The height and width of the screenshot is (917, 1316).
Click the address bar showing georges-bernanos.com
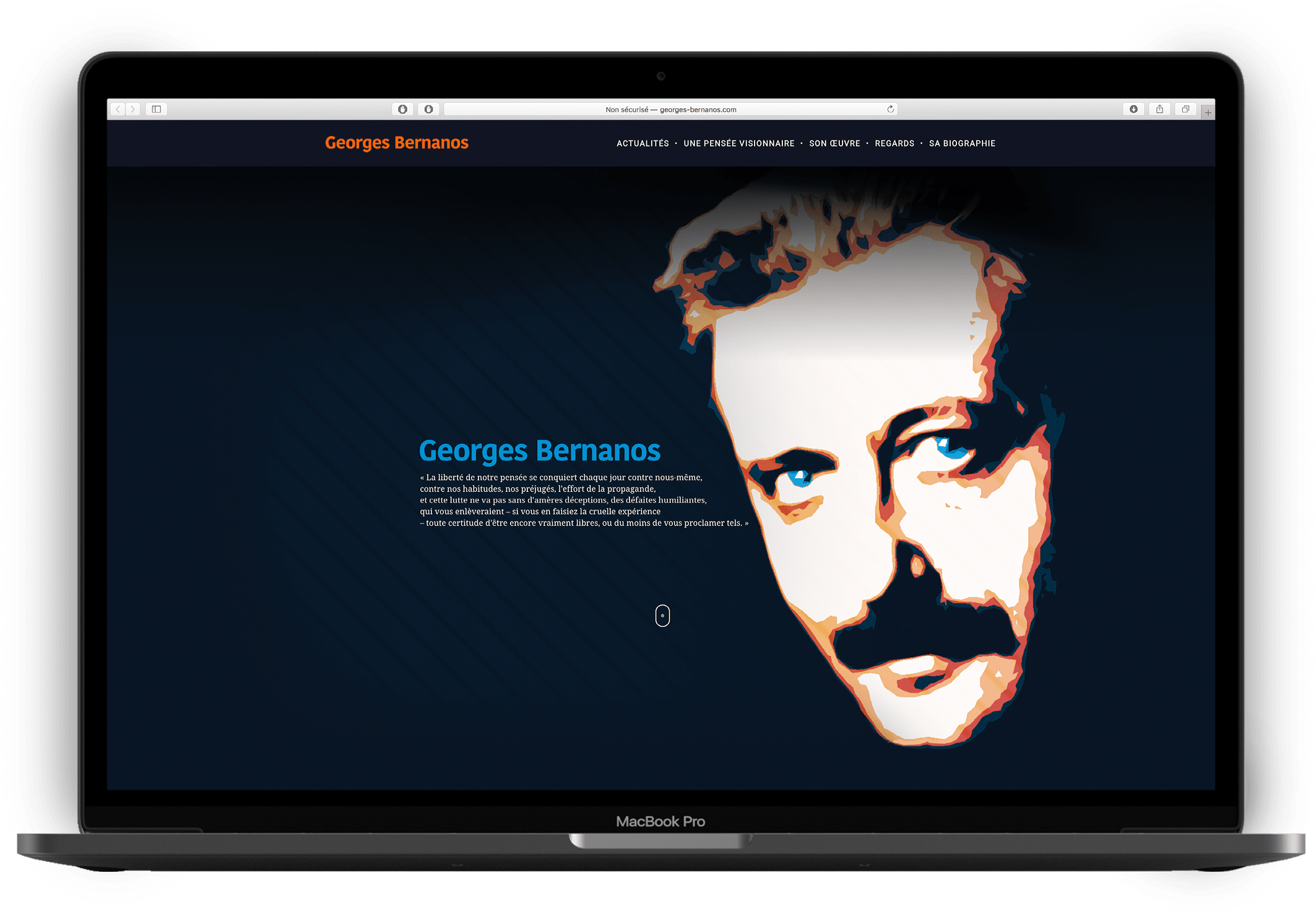671,110
